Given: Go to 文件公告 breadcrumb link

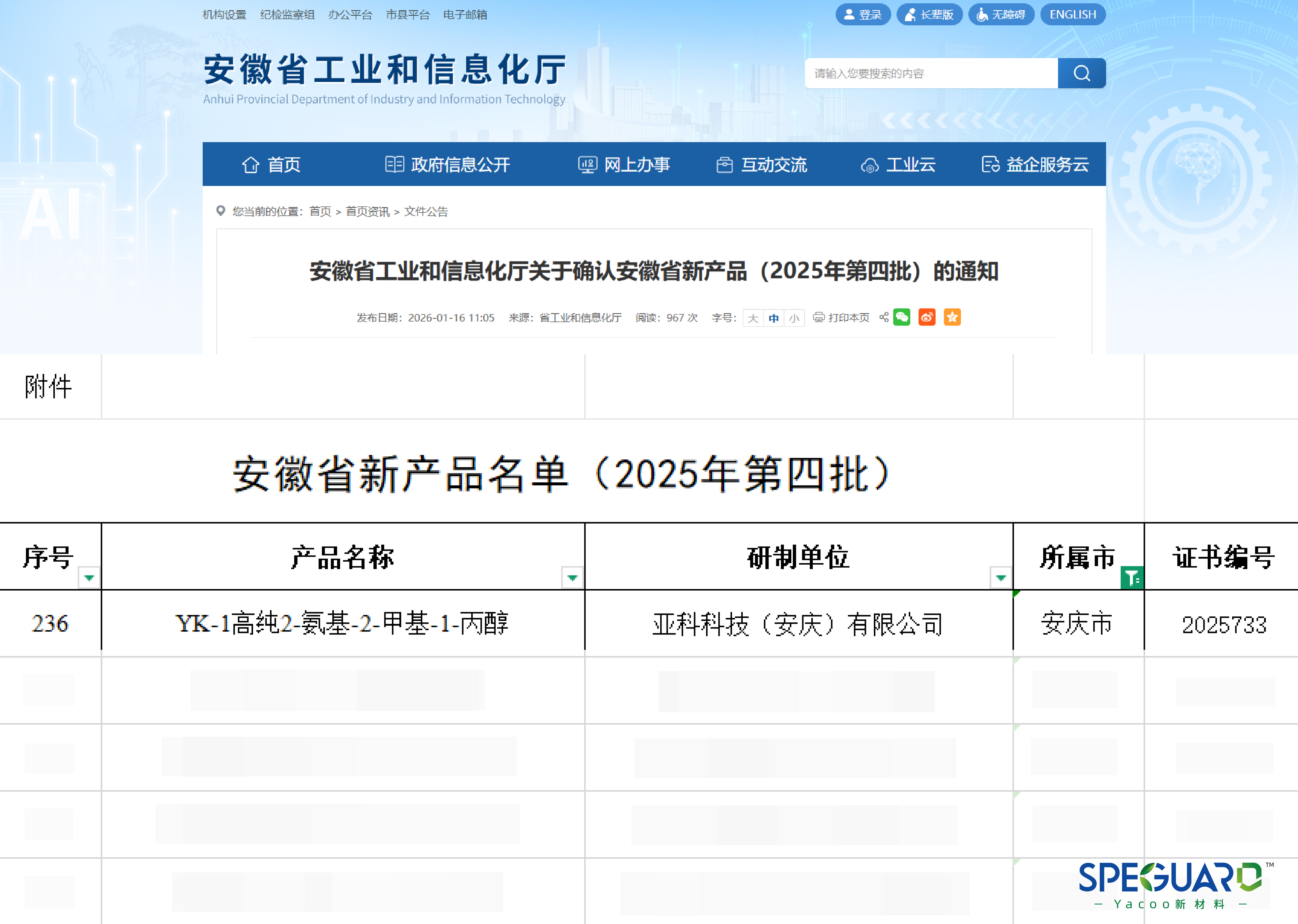Looking at the screenshot, I should tap(426, 212).
